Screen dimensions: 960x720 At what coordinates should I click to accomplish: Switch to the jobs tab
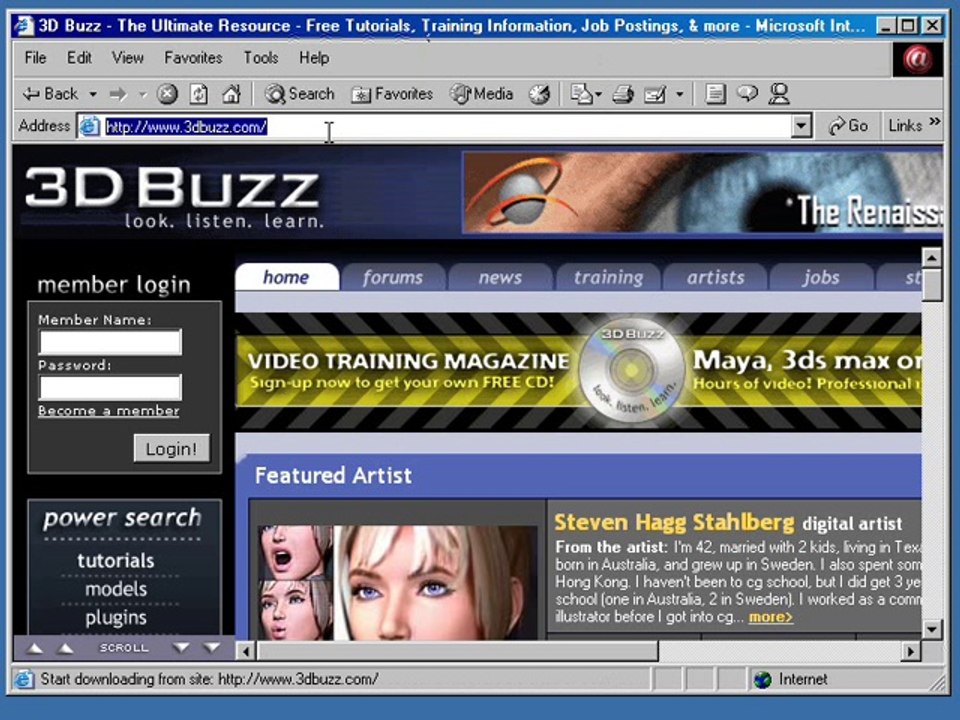pyautogui.click(x=821, y=277)
